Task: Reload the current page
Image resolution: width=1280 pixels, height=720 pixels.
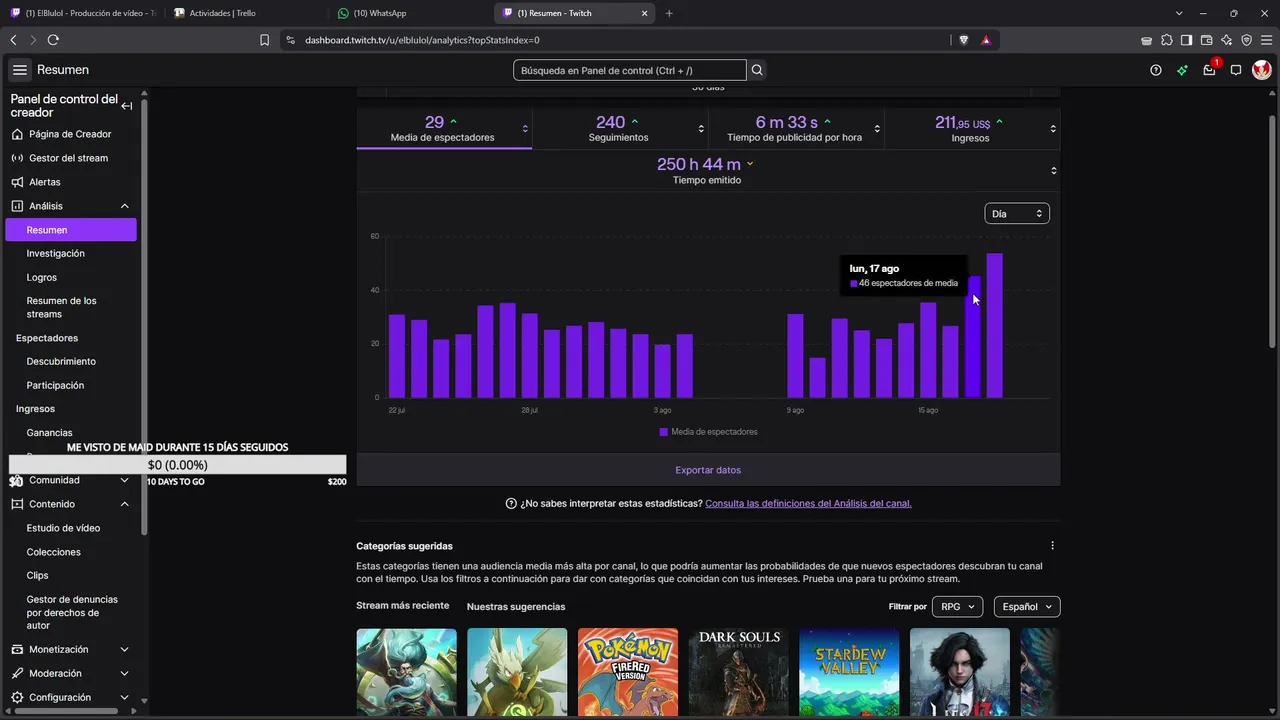Action: [53, 40]
